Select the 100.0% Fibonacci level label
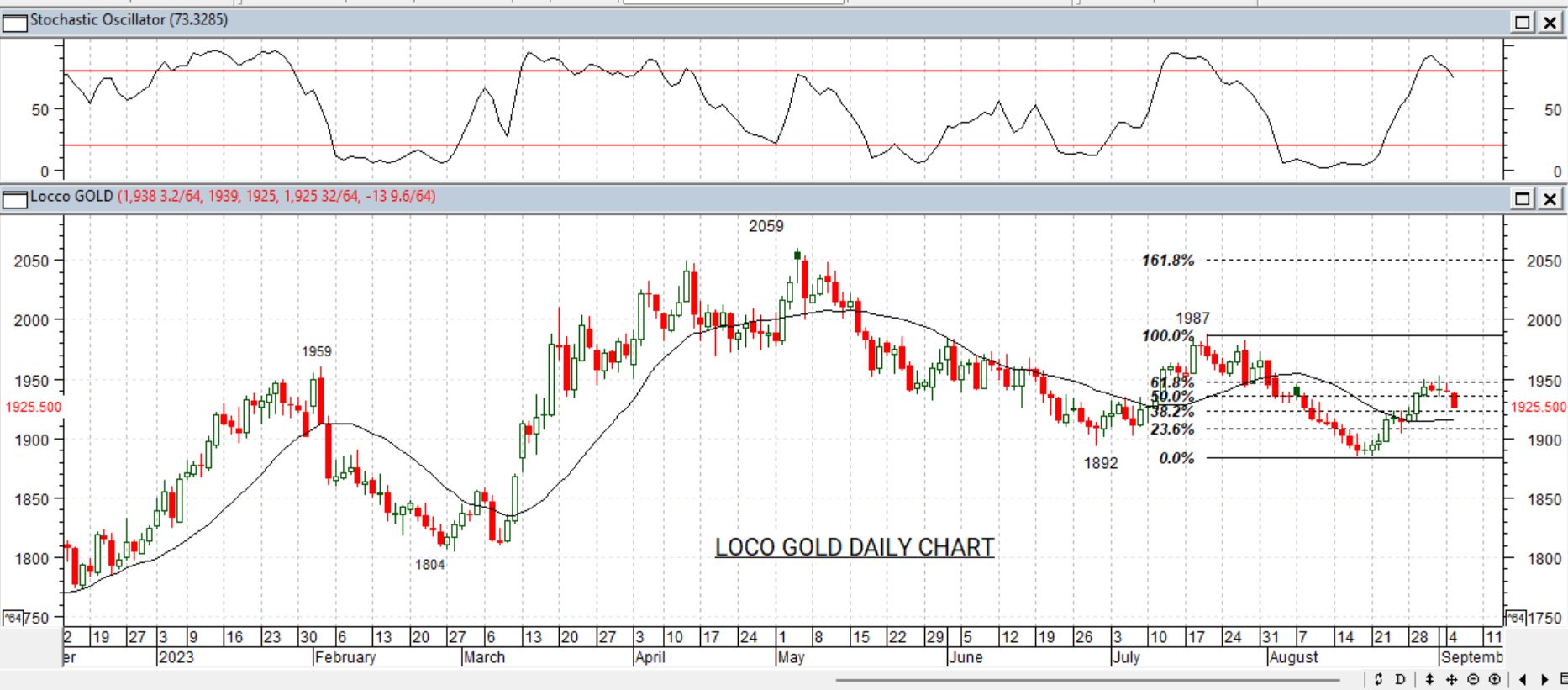The image size is (1568, 690). coord(1168,336)
